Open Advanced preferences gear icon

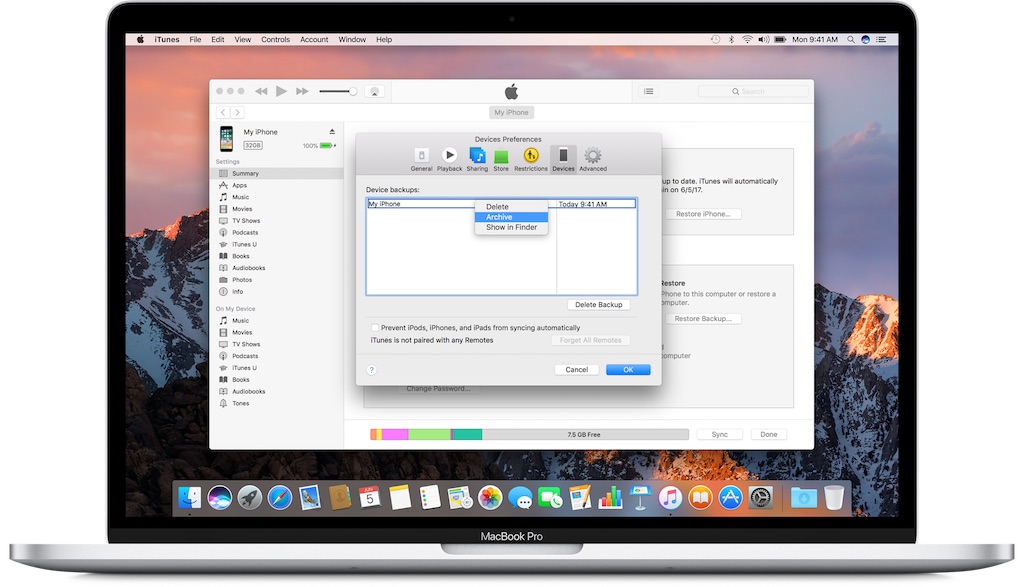click(593, 156)
